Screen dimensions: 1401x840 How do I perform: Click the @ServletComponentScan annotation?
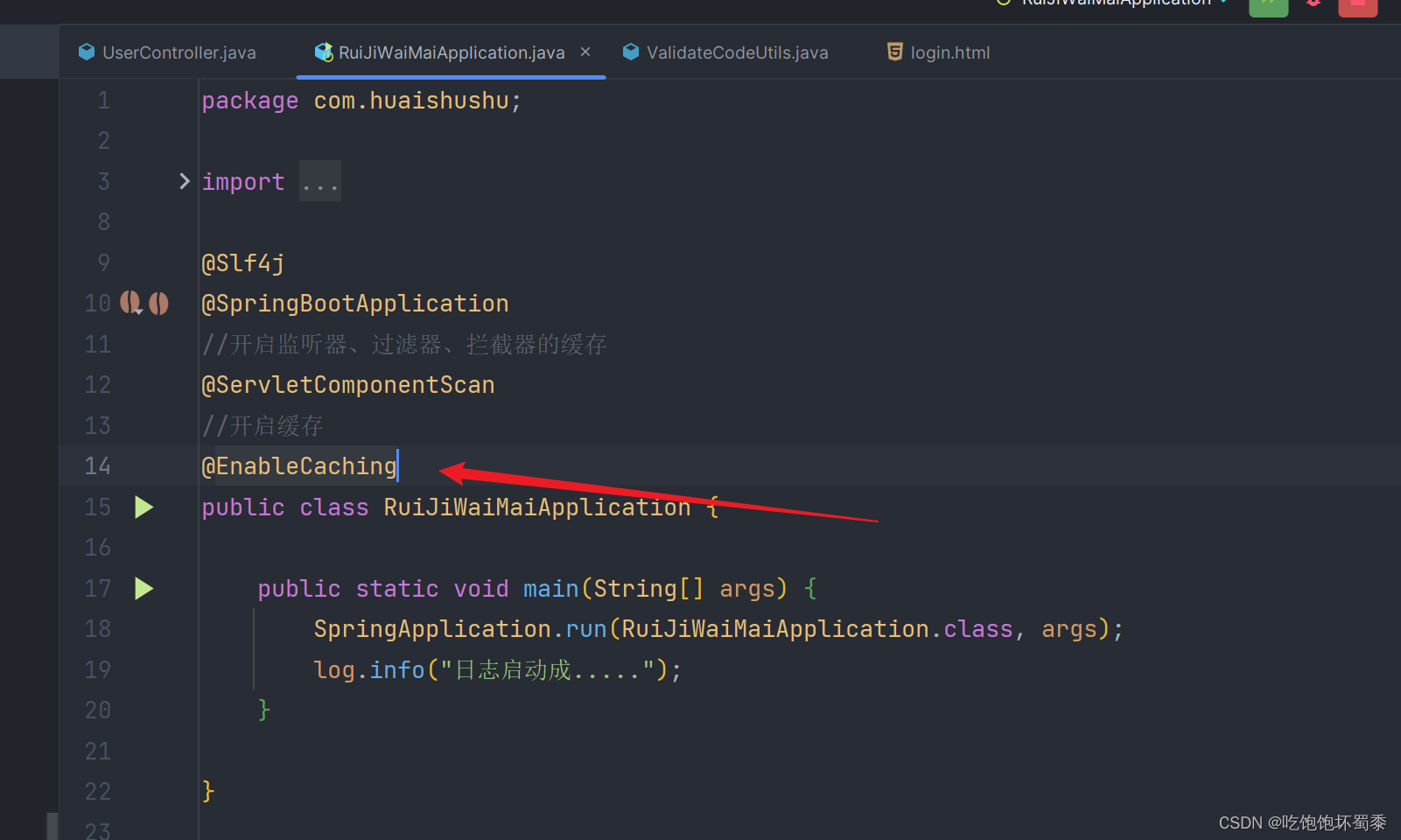coord(348,385)
